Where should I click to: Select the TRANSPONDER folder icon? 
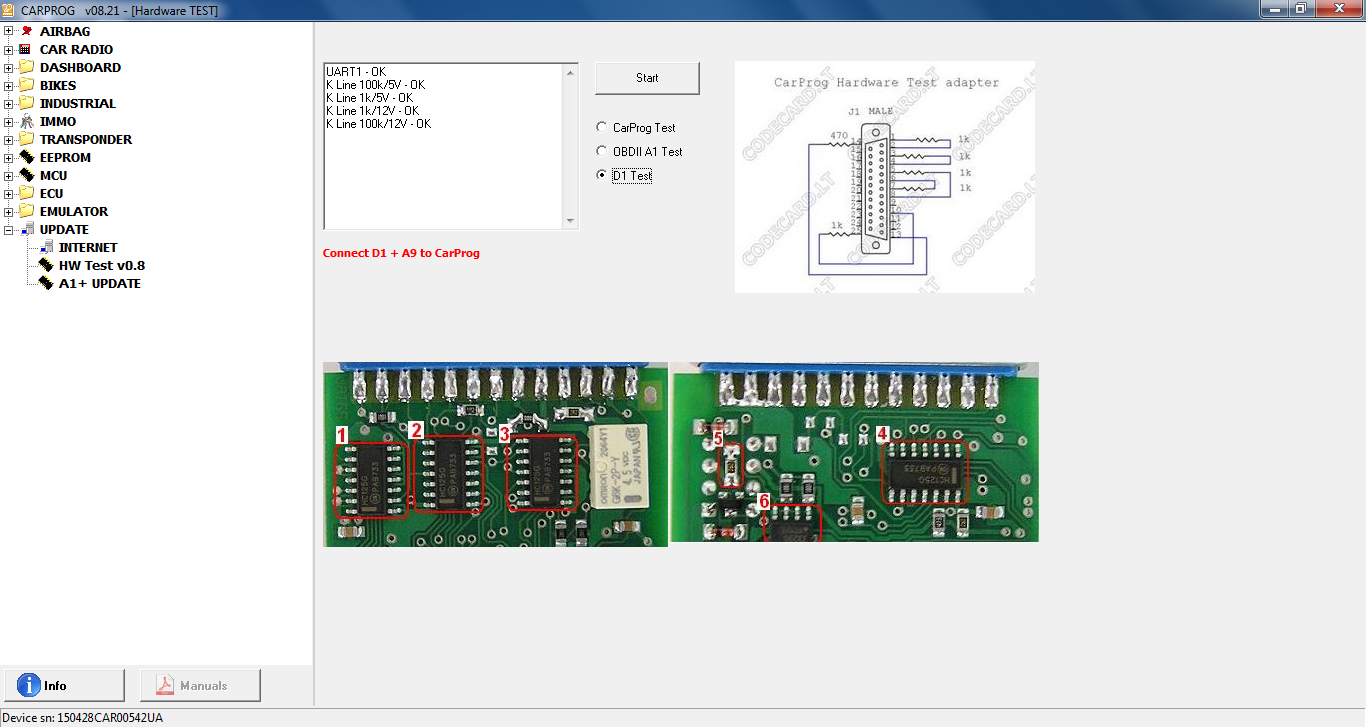(26, 139)
